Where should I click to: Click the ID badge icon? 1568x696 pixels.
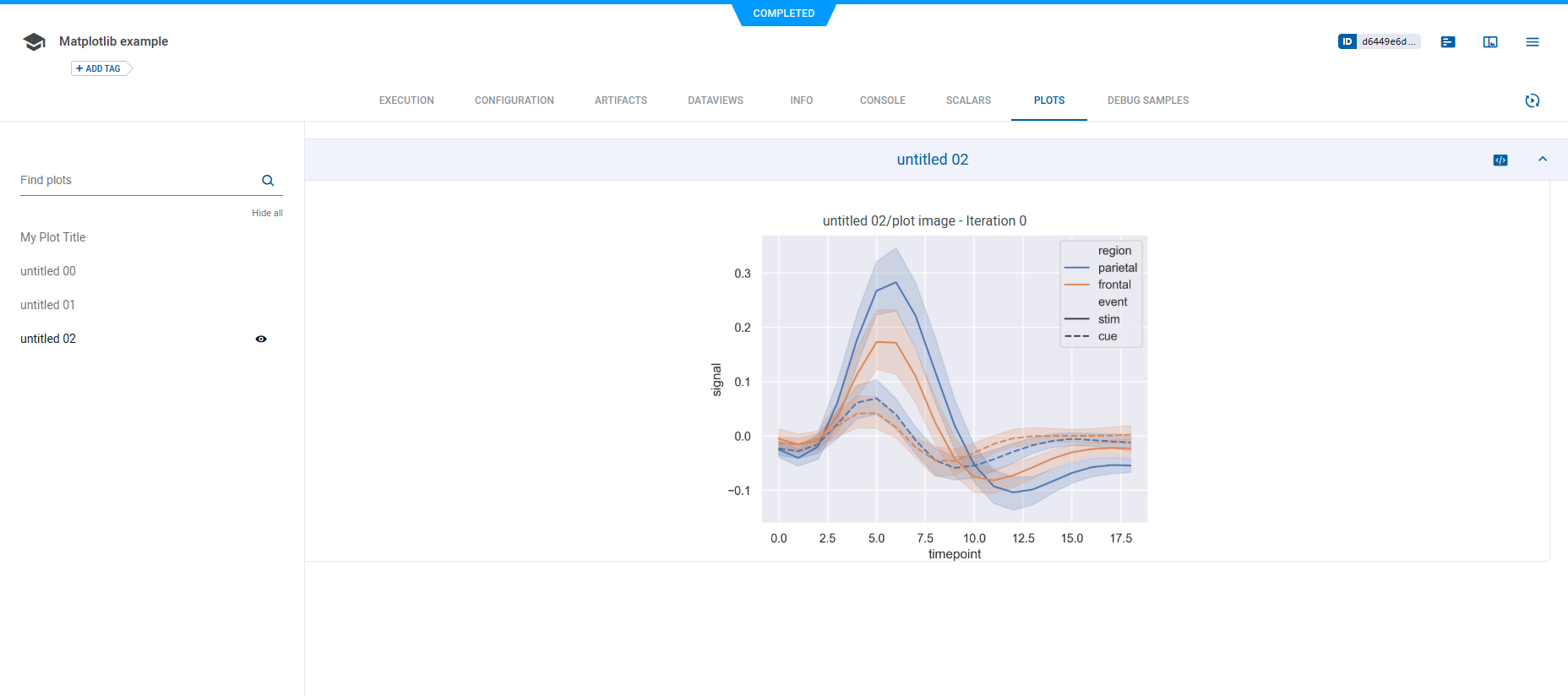[1347, 41]
